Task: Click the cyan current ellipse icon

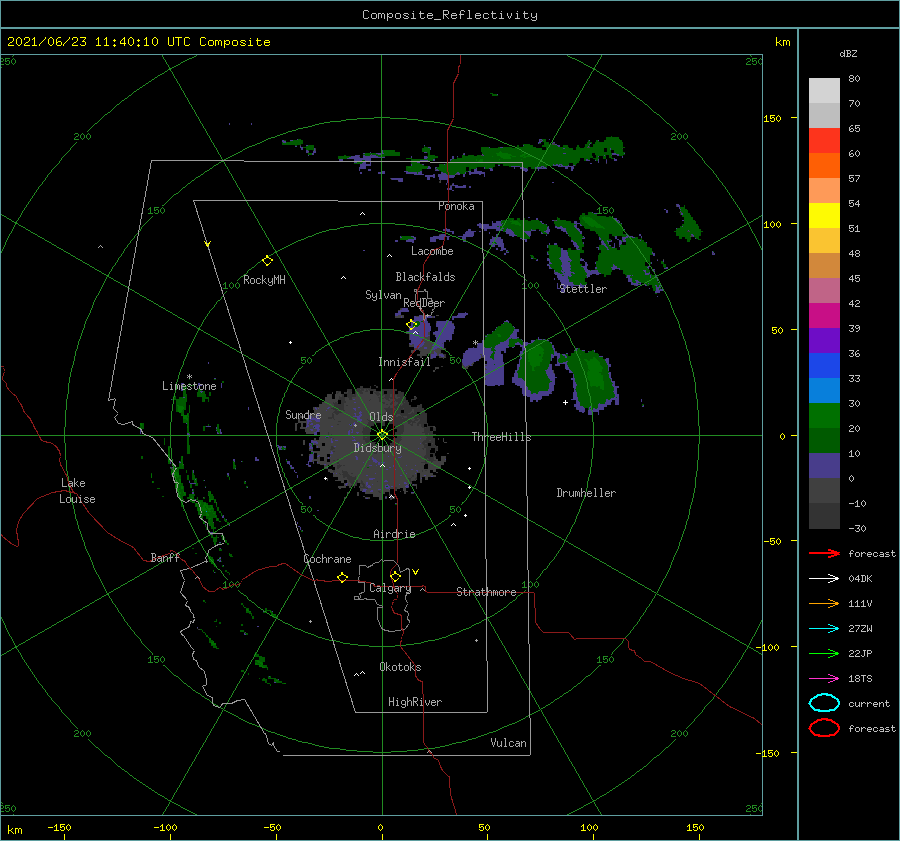Action: click(824, 703)
